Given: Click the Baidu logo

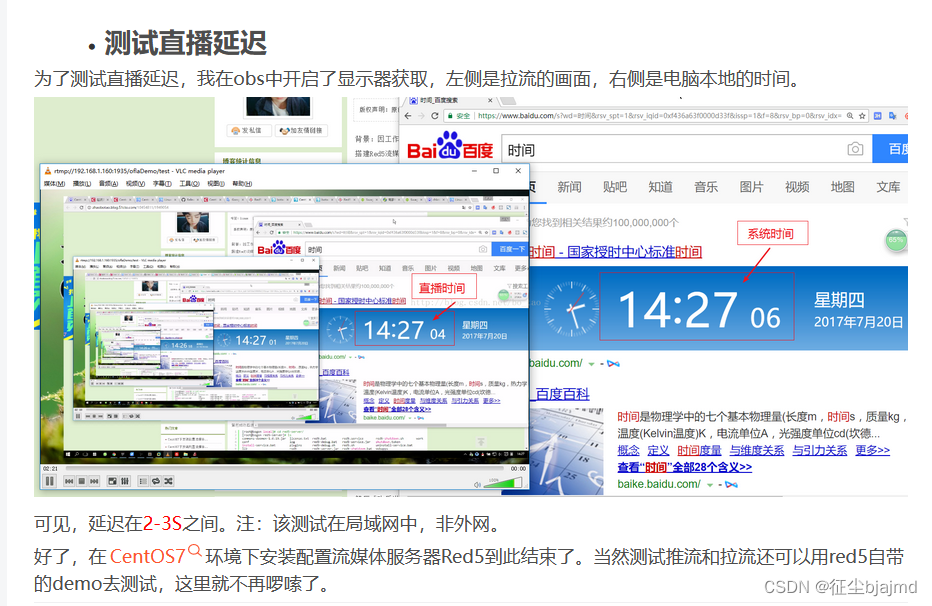Looking at the screenshot, I should [x=450, y=147].
